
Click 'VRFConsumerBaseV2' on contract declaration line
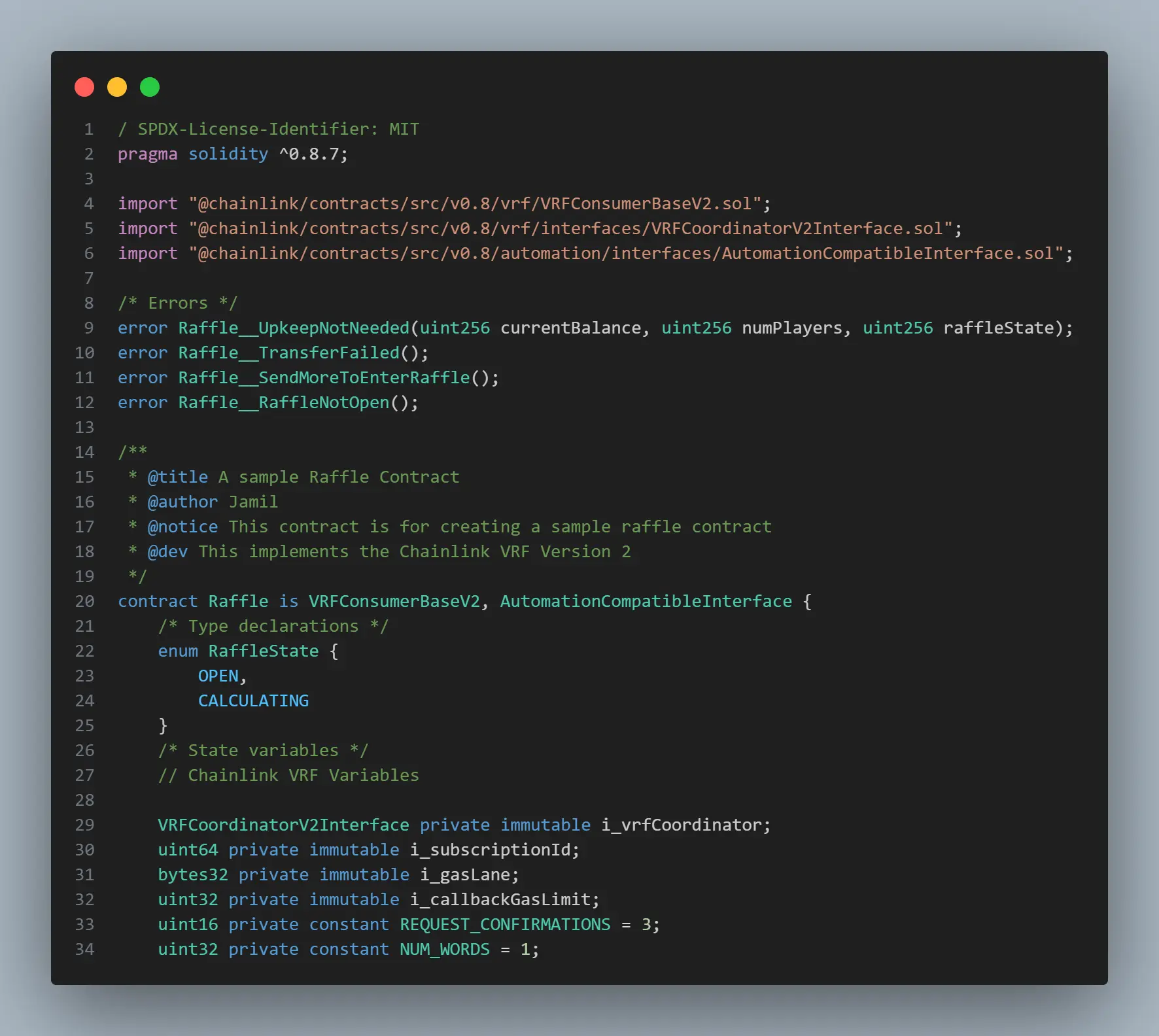[394, 602]
